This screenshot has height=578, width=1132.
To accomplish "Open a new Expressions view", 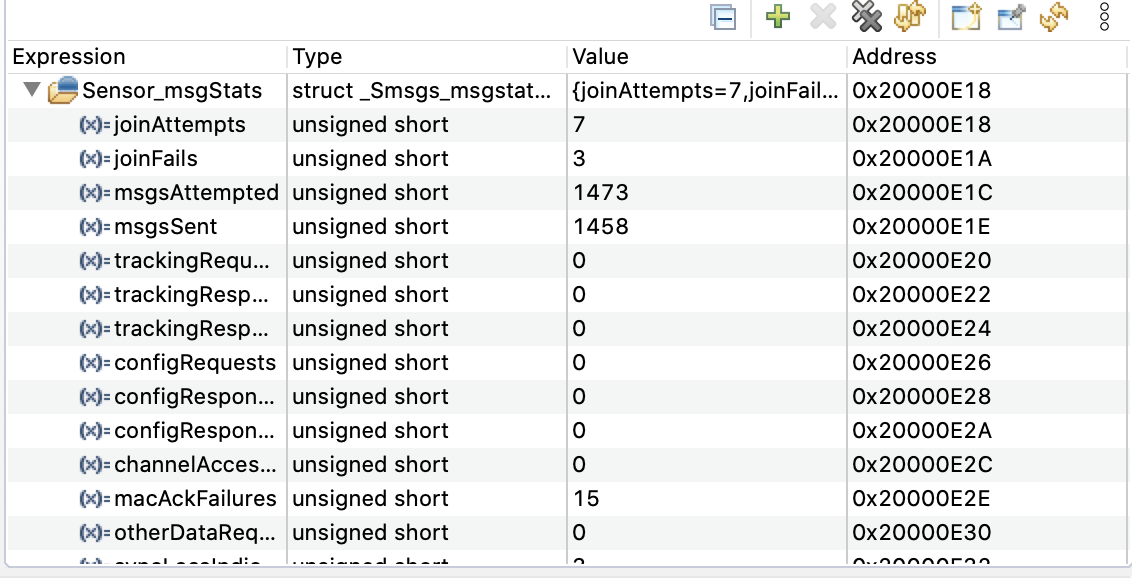I will (966, 18).
